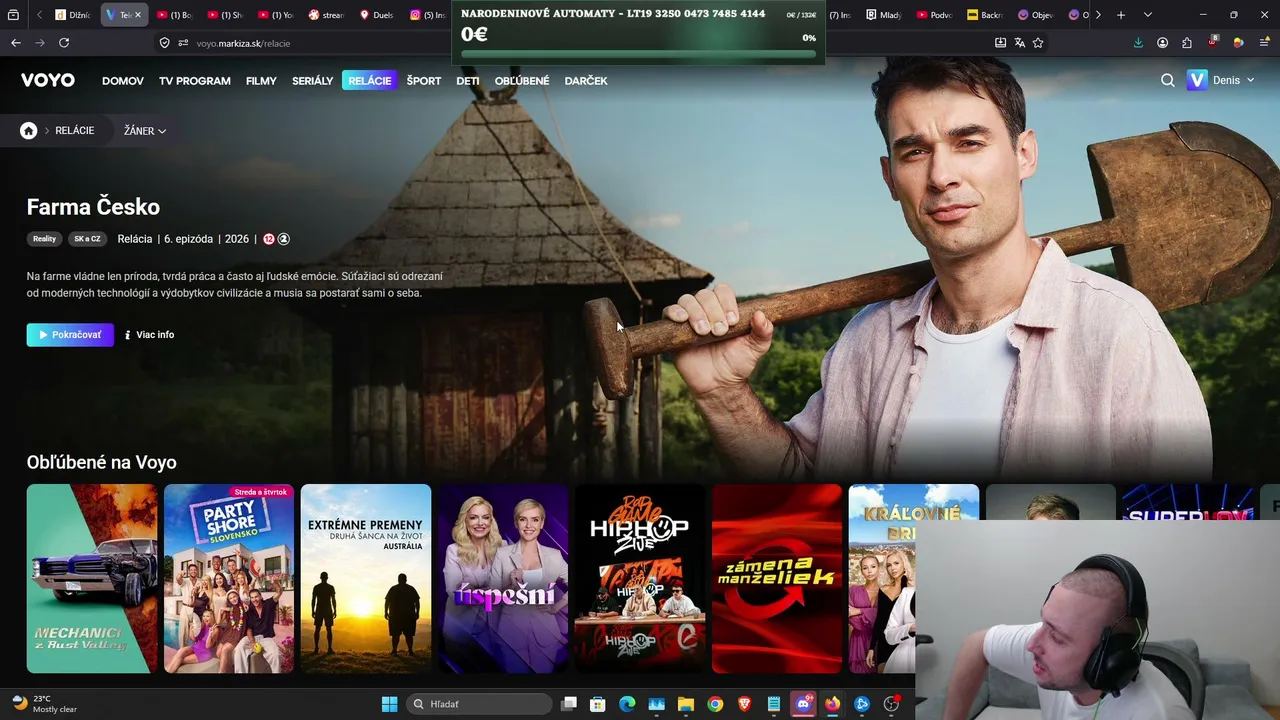This screenshot has width=1280, height=720.
Task: Close the active Voyo browser tab
Action: (x=138, y=15)
